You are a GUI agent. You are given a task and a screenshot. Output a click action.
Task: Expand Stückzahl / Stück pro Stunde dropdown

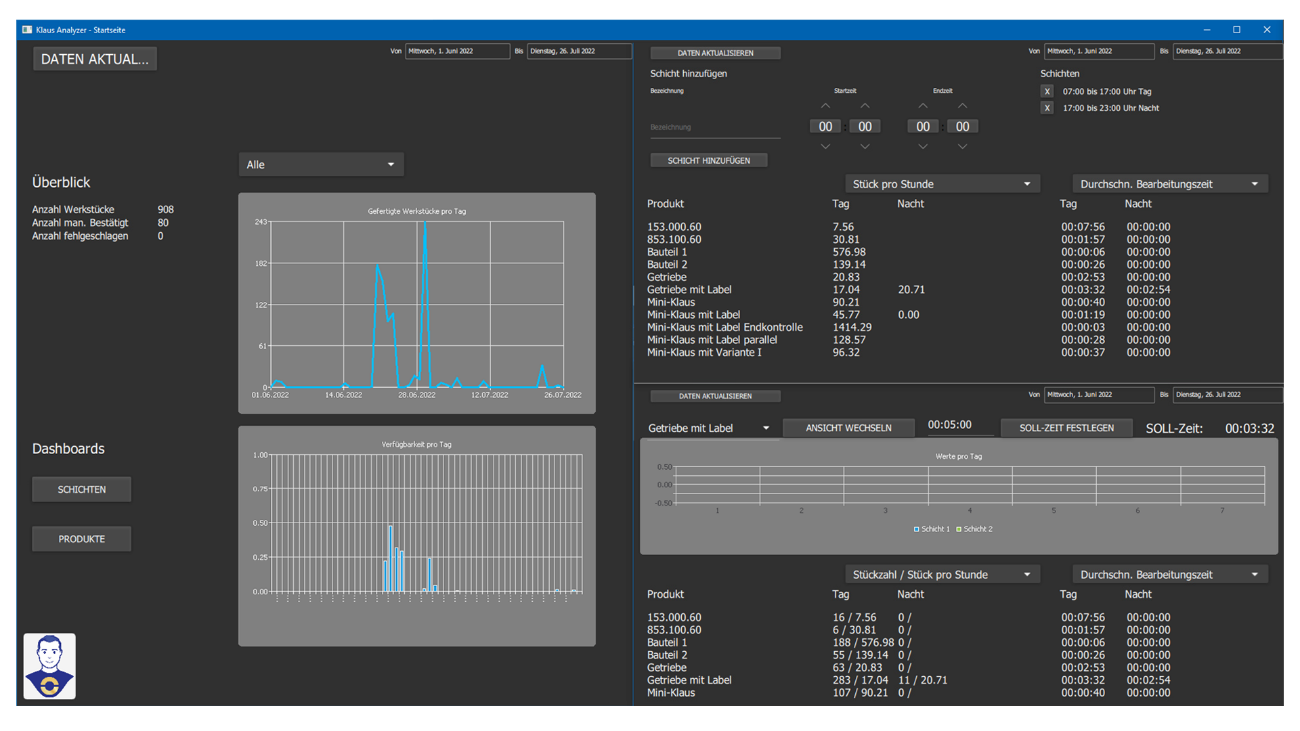pos(941,575)
